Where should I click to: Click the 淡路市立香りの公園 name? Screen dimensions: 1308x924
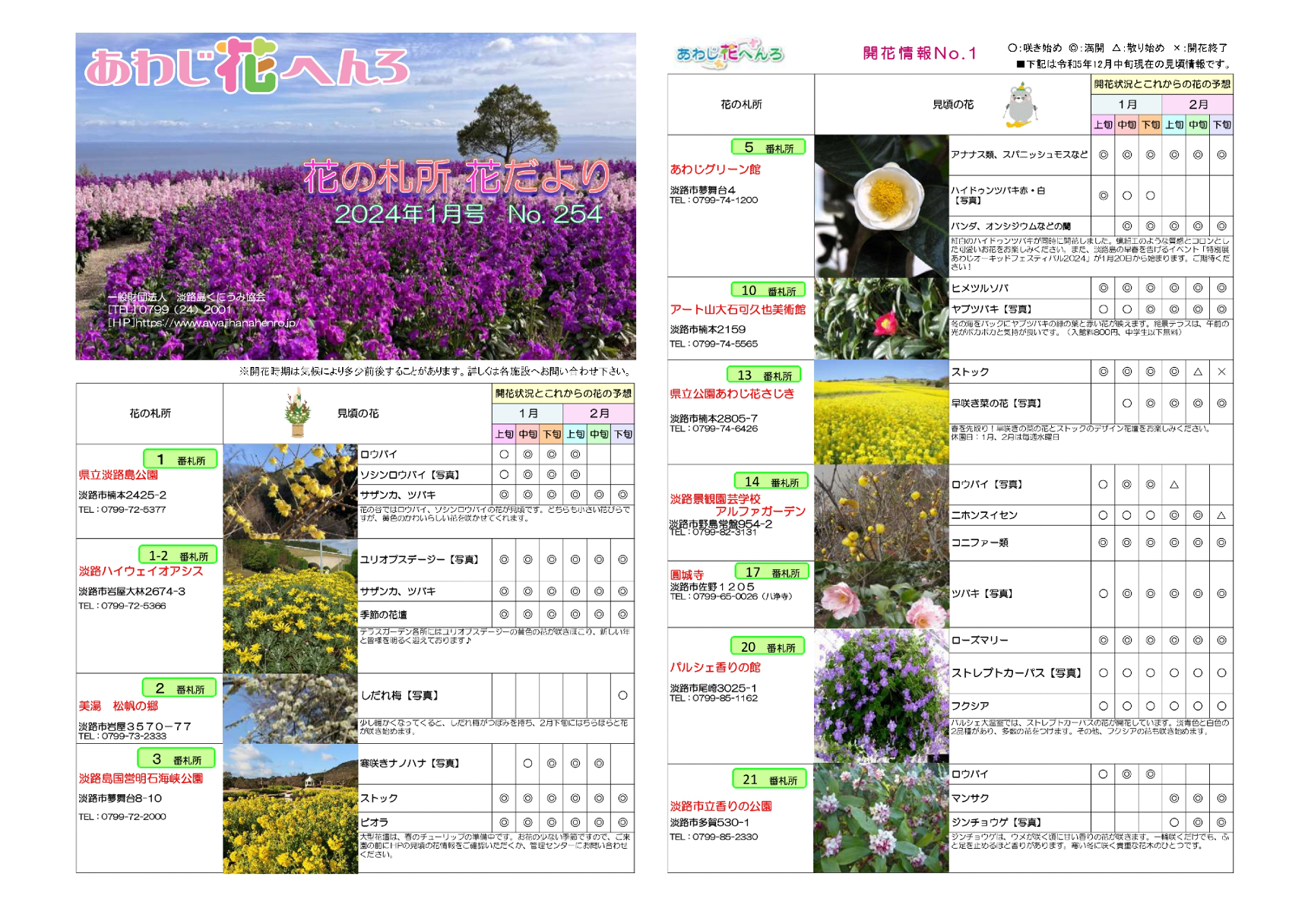click(x=721, y=806)
